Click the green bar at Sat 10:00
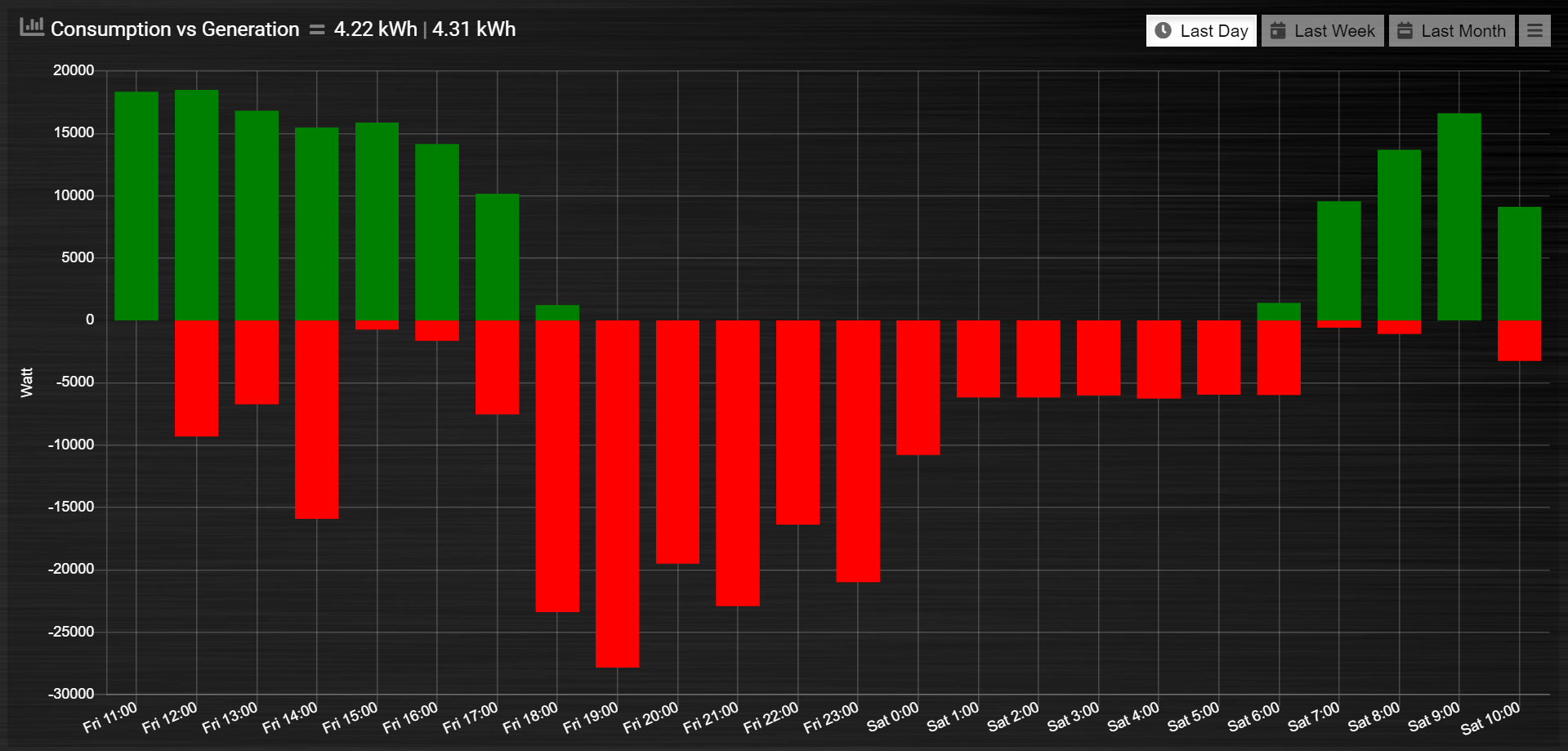The width and height of the screenshot is (1568, 751). (1520, 263)
